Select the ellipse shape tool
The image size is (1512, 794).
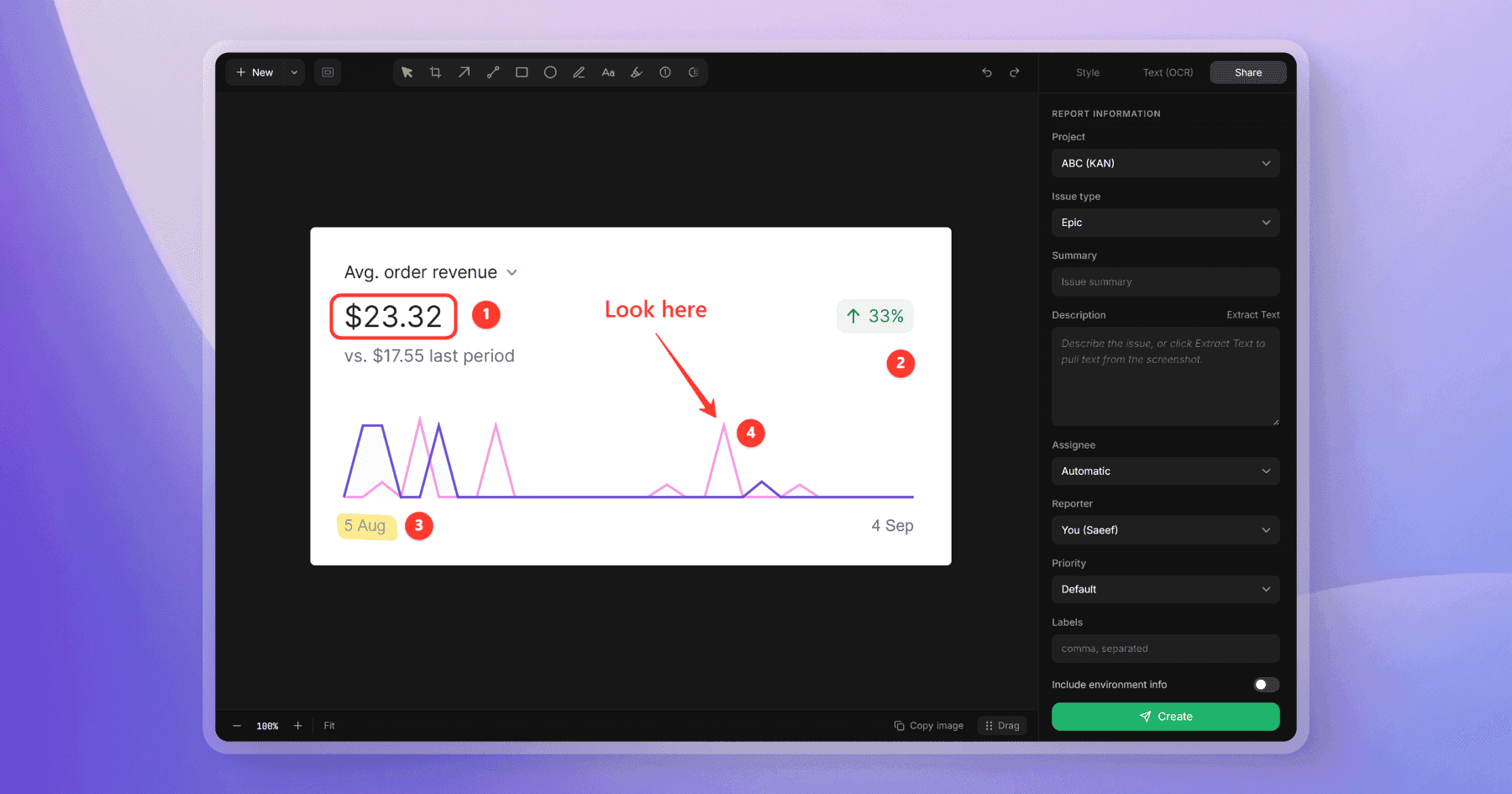tap(550, 72)
